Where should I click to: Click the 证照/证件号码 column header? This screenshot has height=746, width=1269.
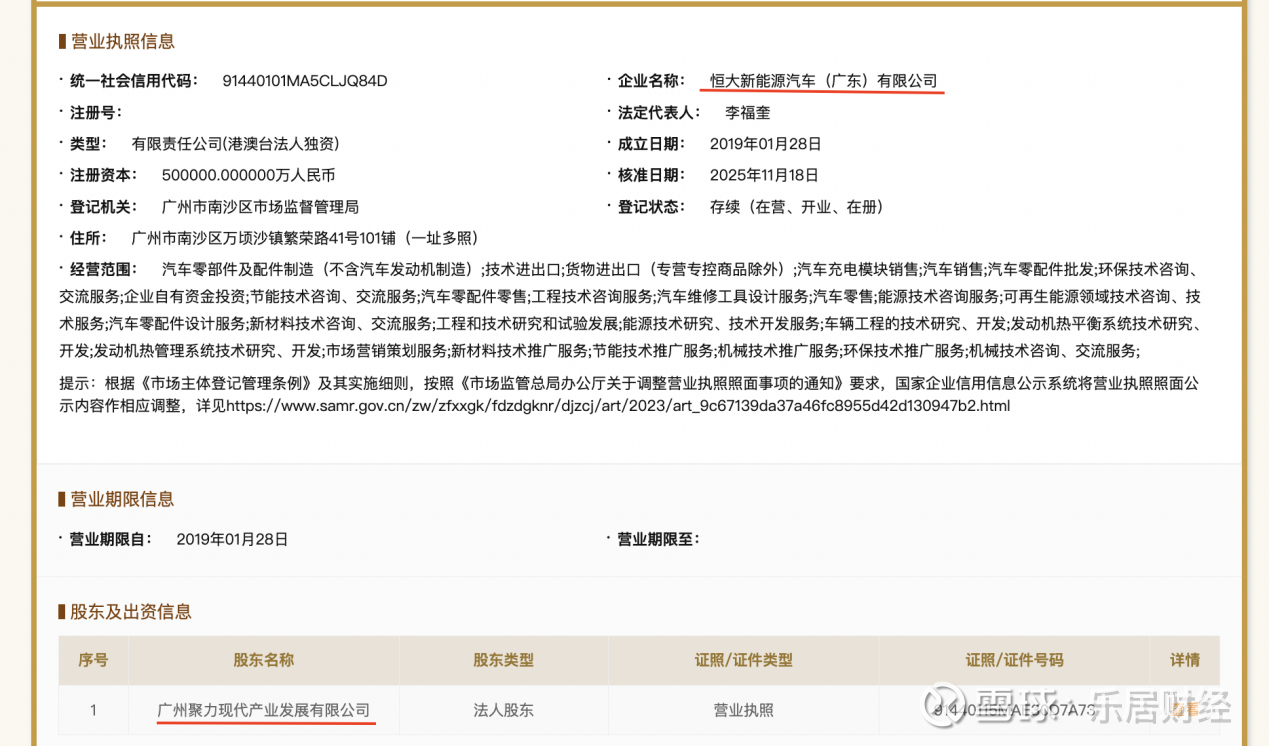(1014, 660)
